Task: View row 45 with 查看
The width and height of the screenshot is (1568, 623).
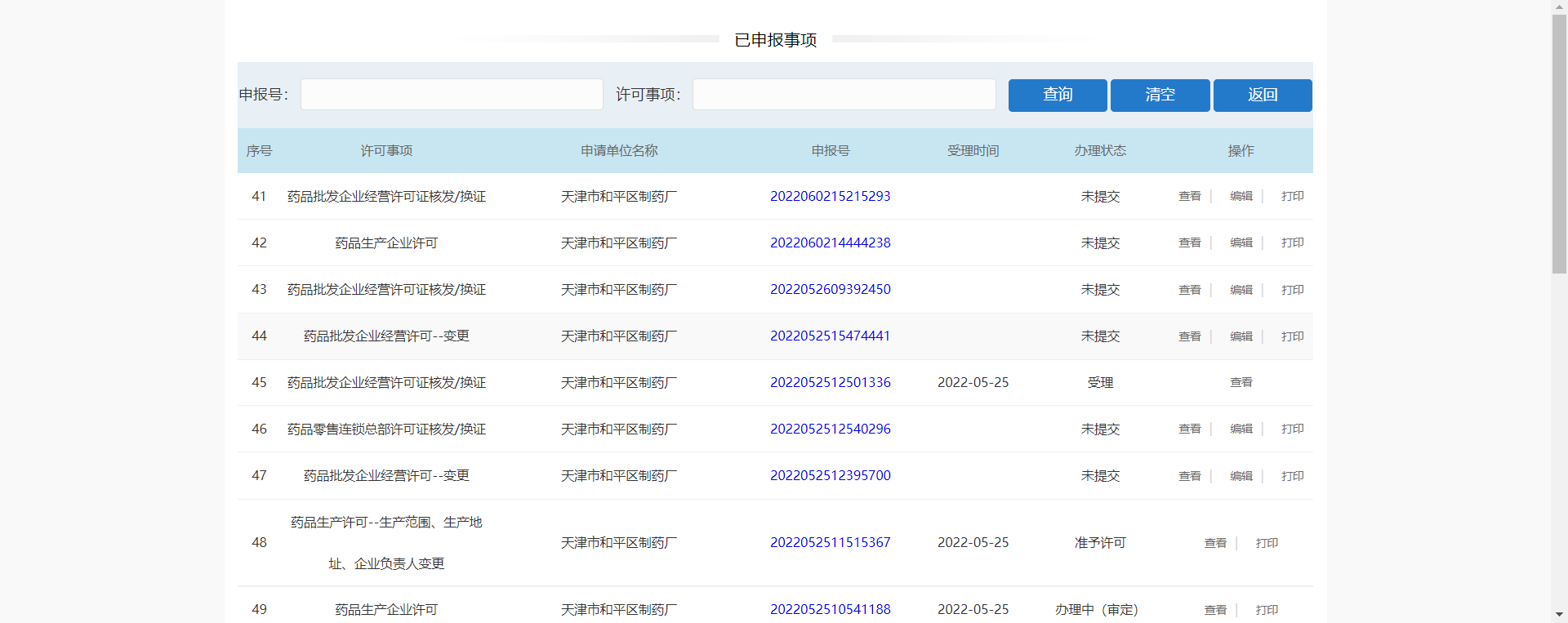Action: click(1241, 382)
